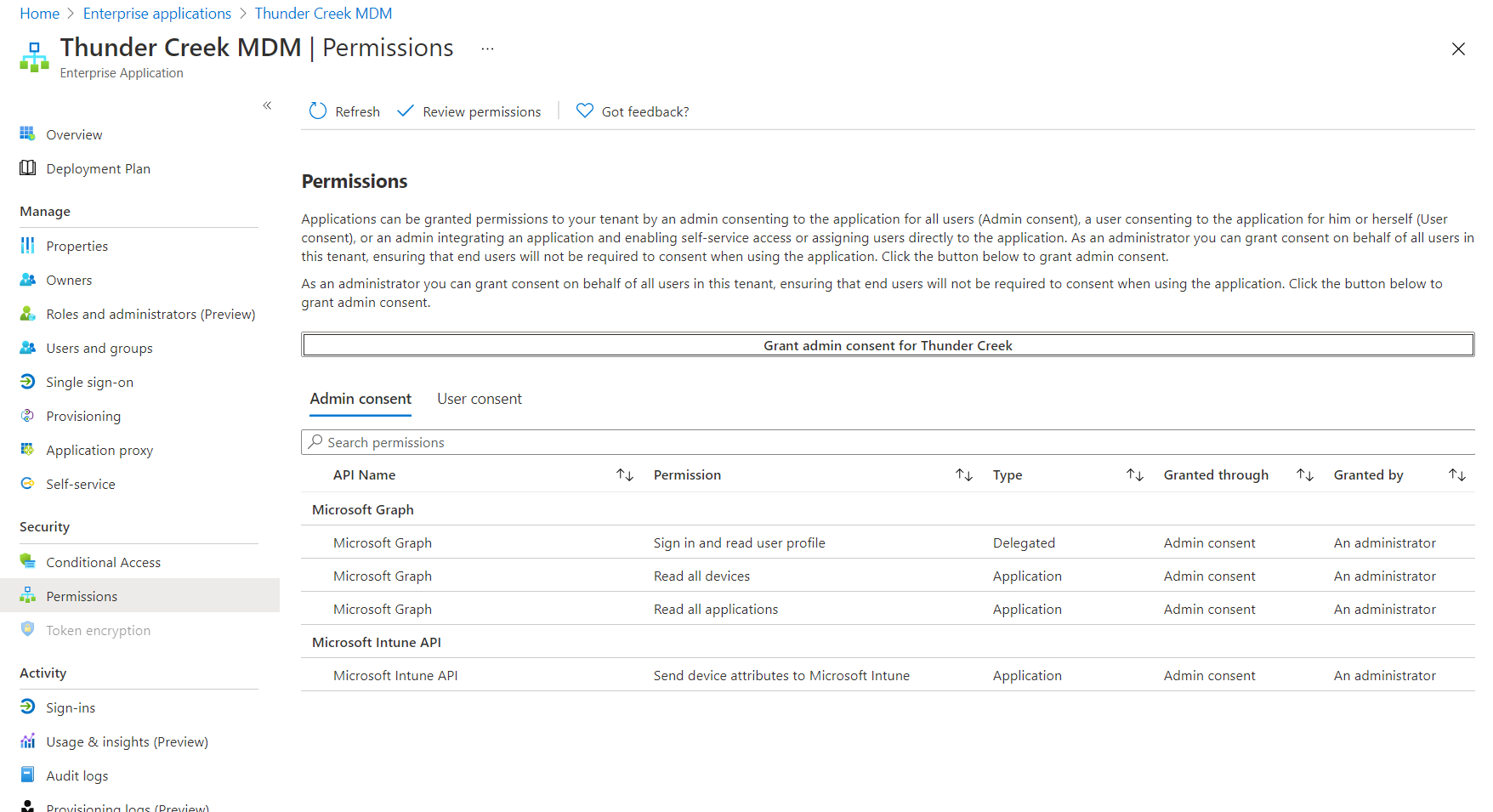The image size is (1493, 812).
Task: Click Grant admin consent for Thunder Creek
Action: tap(888, 345)
